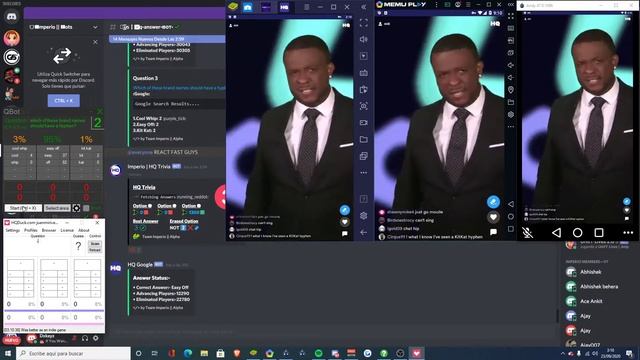This screenshot has width=640, height=360.
Task: Collapse BlueStacks sidebar with double chevron
Action: coord(364,7)
